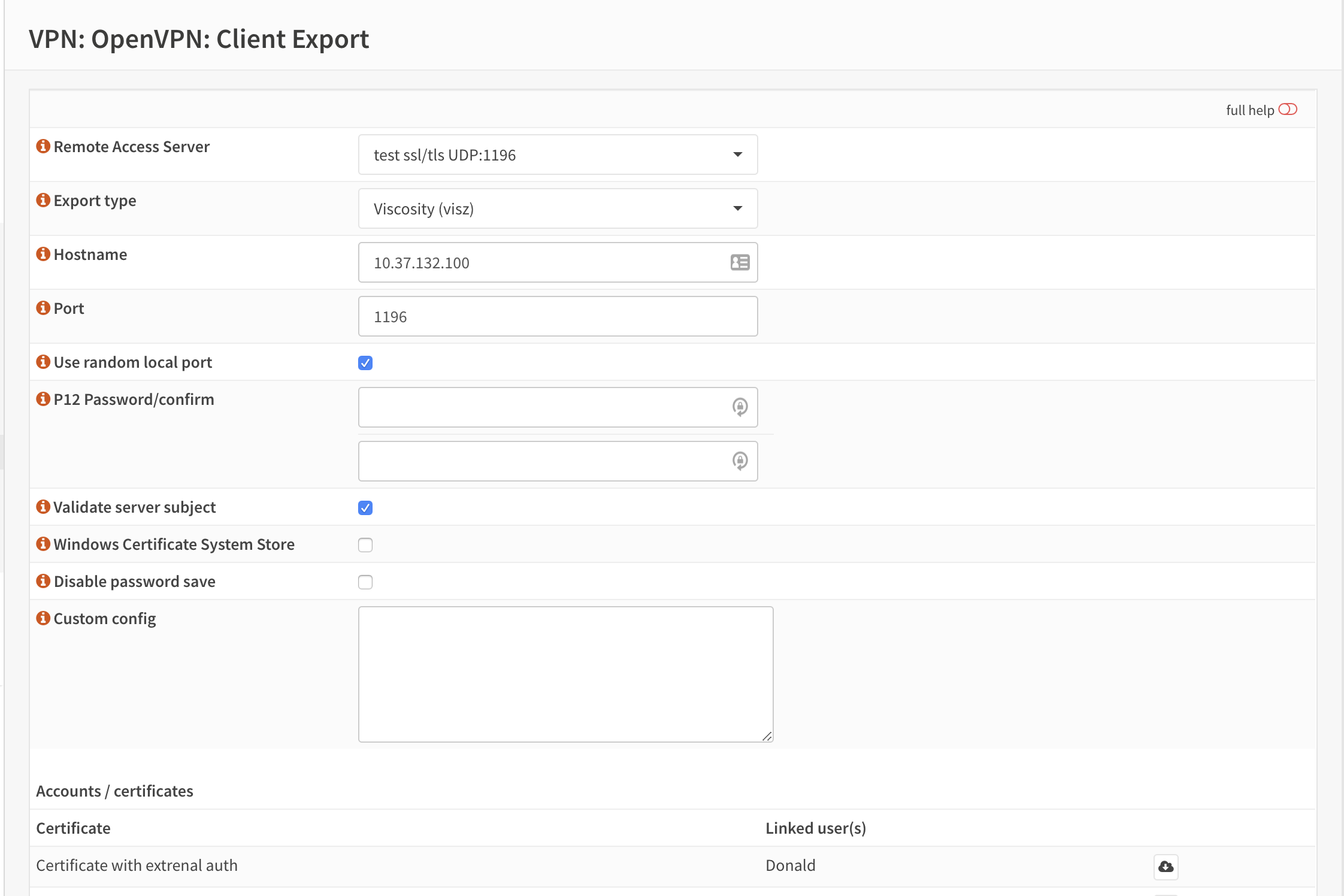The image size is (1344, 896).
Task: Uncheck Use random local port
Action: click(x=365, y=363)
